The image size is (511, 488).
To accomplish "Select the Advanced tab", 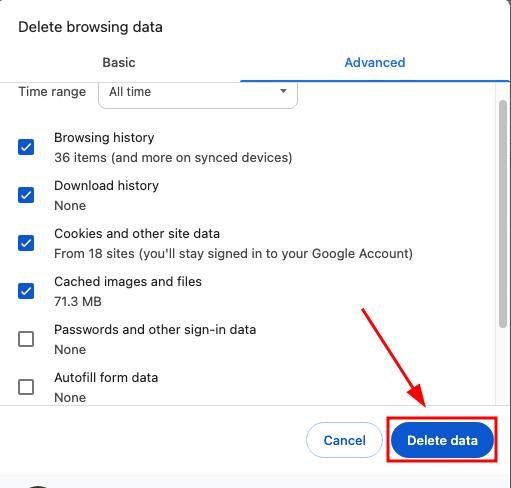I will tap(375, 62).
